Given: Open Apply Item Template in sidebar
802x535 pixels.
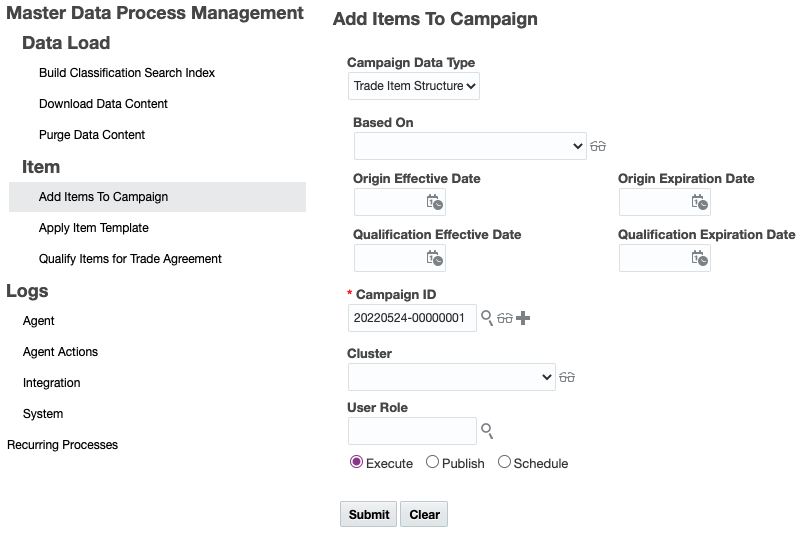Looking at the screenshot, I should coord(94,228).
